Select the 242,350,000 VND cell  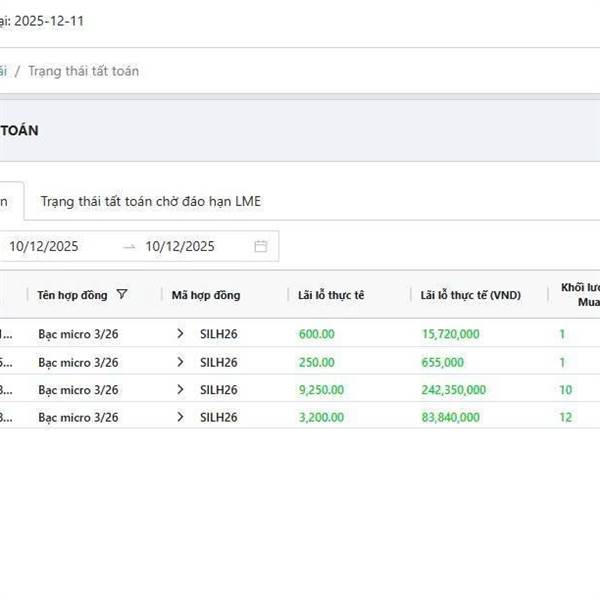click(454, 390)
